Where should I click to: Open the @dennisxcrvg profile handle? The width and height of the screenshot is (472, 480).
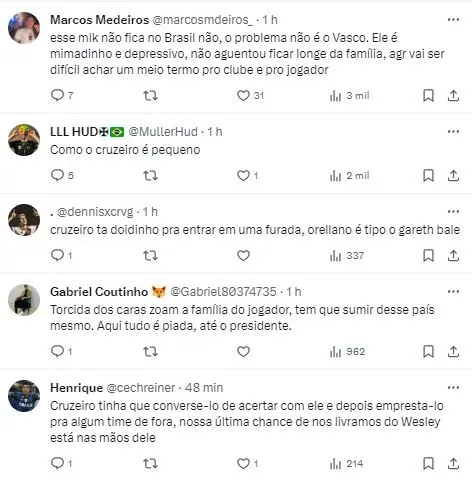[95, 212]
